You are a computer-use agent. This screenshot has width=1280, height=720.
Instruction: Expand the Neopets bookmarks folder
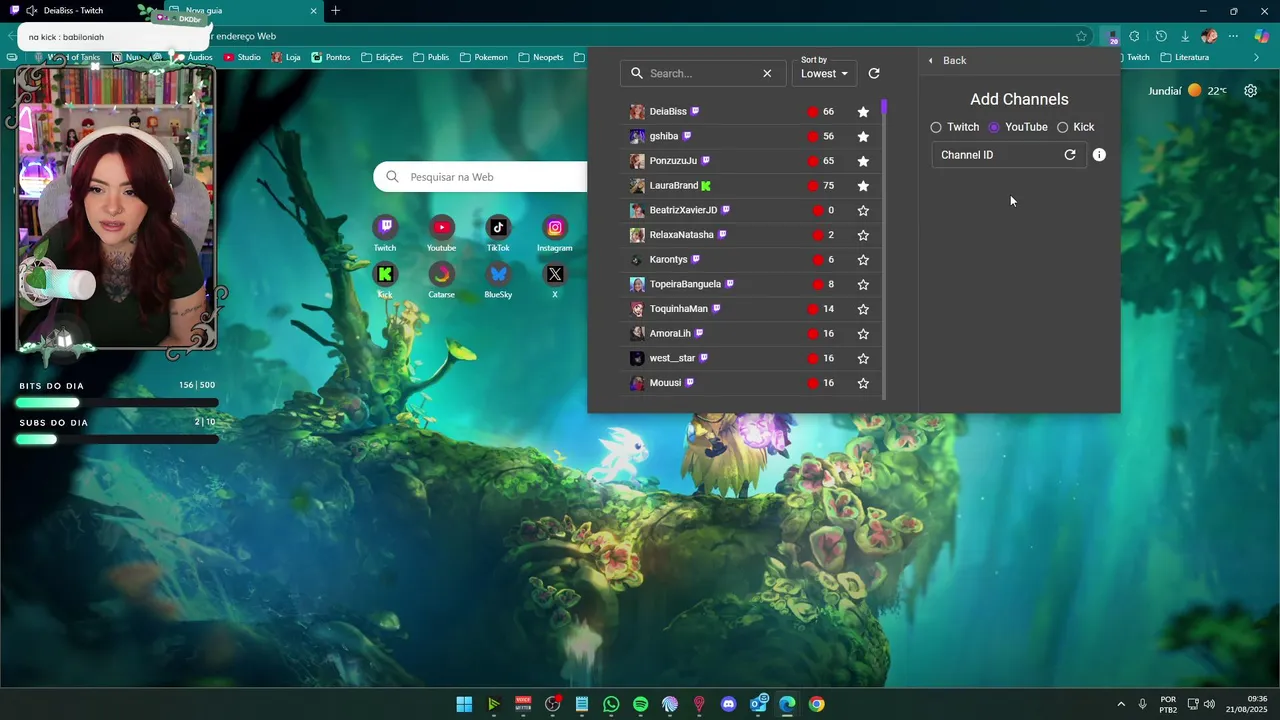540,57
